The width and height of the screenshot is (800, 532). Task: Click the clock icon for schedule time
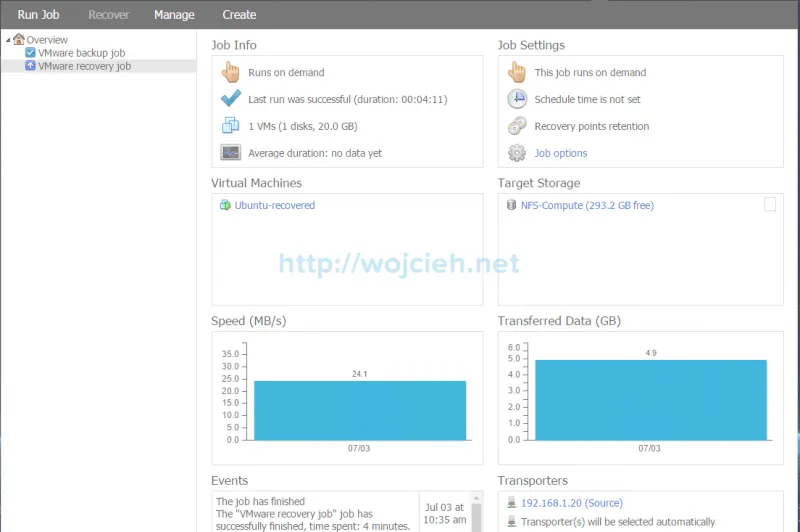pos(517,99)
